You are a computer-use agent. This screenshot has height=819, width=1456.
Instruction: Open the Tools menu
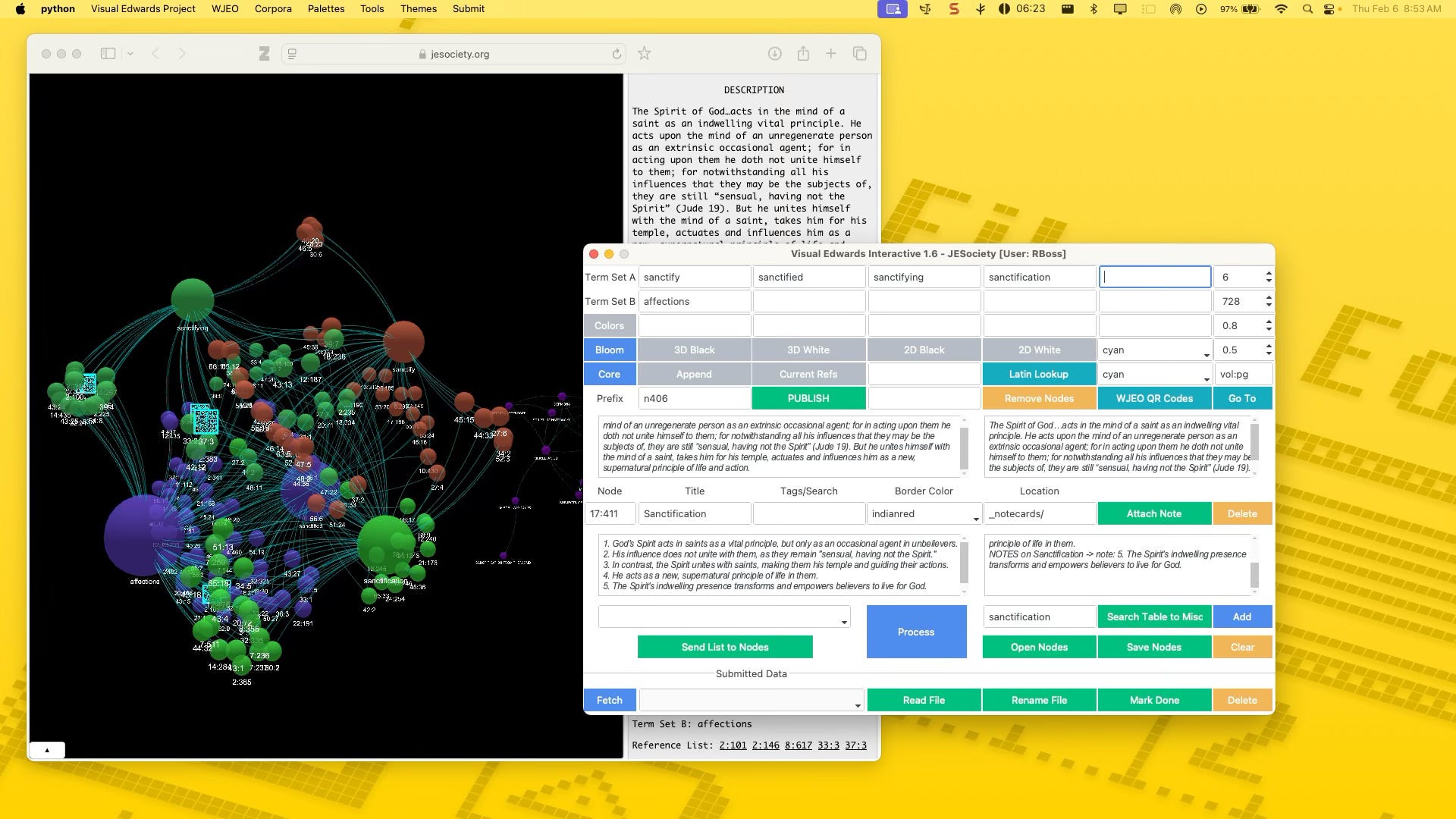(x=372, y=9)
